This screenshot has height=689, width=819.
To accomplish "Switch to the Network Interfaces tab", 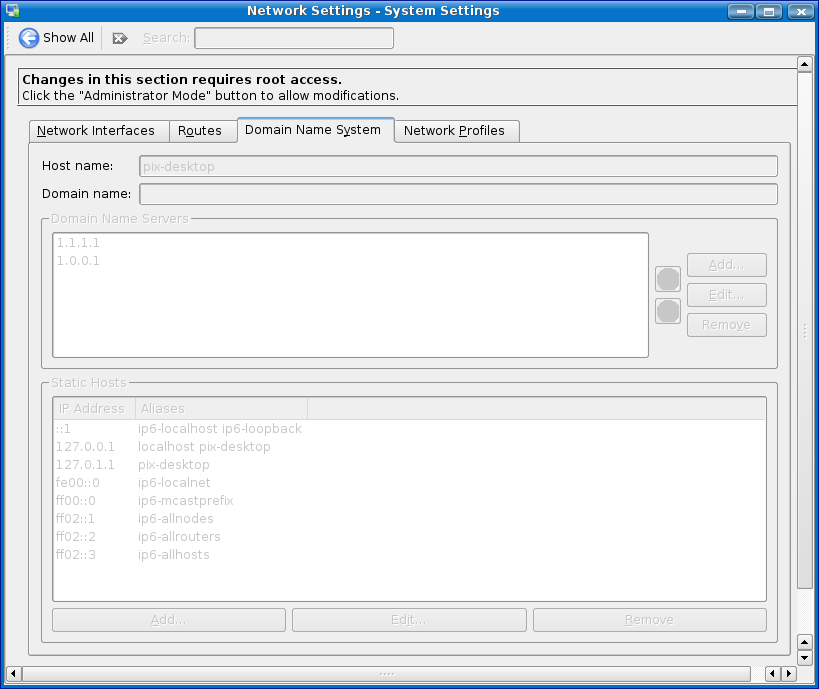I will [x=96, y=131].
